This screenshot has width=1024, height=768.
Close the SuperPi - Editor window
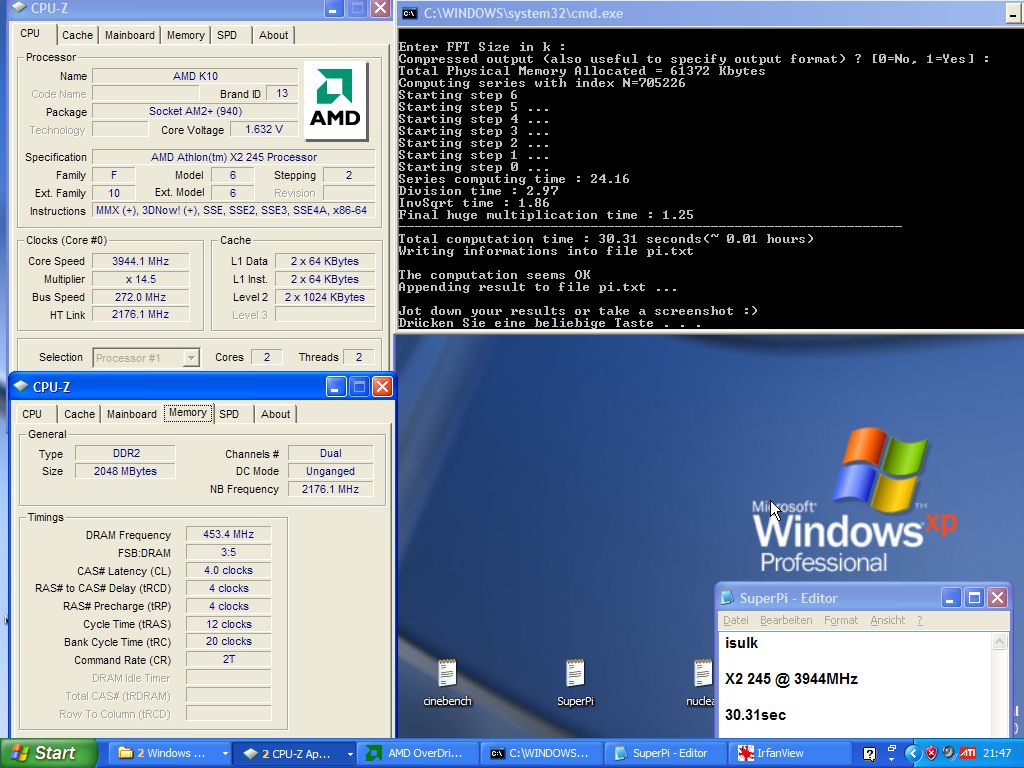pyautogui.click(x=997, y=598)
